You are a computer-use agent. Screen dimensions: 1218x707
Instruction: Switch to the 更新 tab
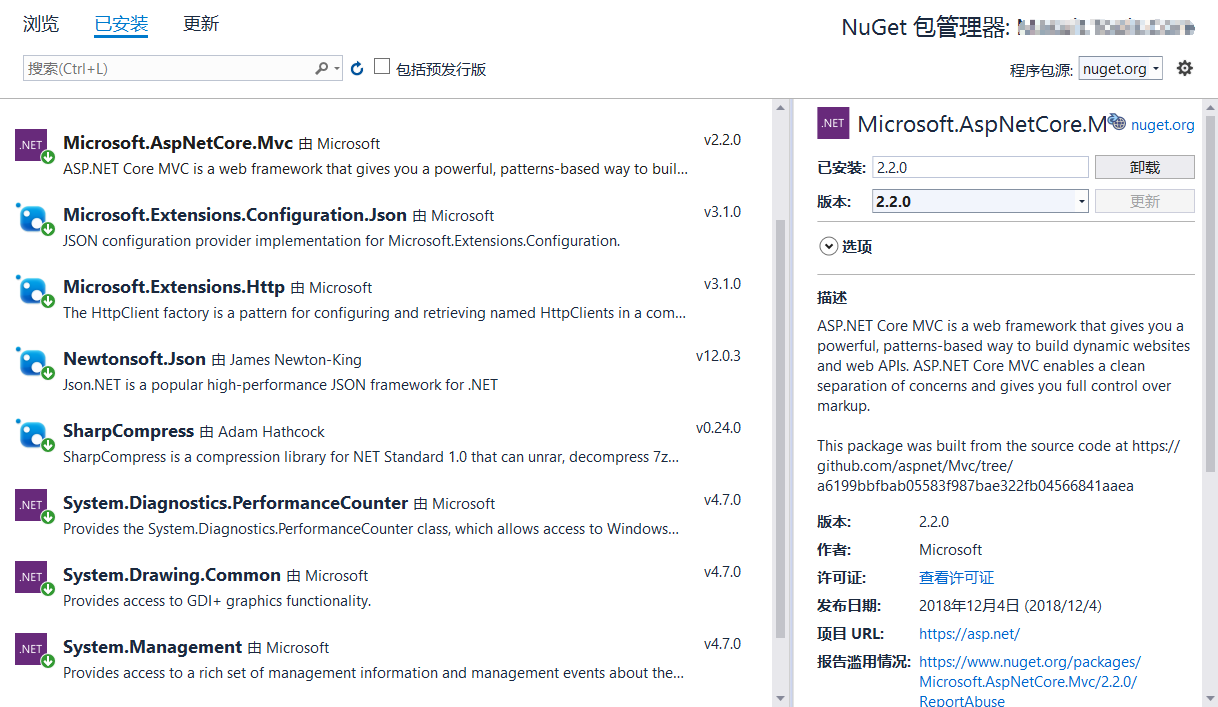(199, 24)
